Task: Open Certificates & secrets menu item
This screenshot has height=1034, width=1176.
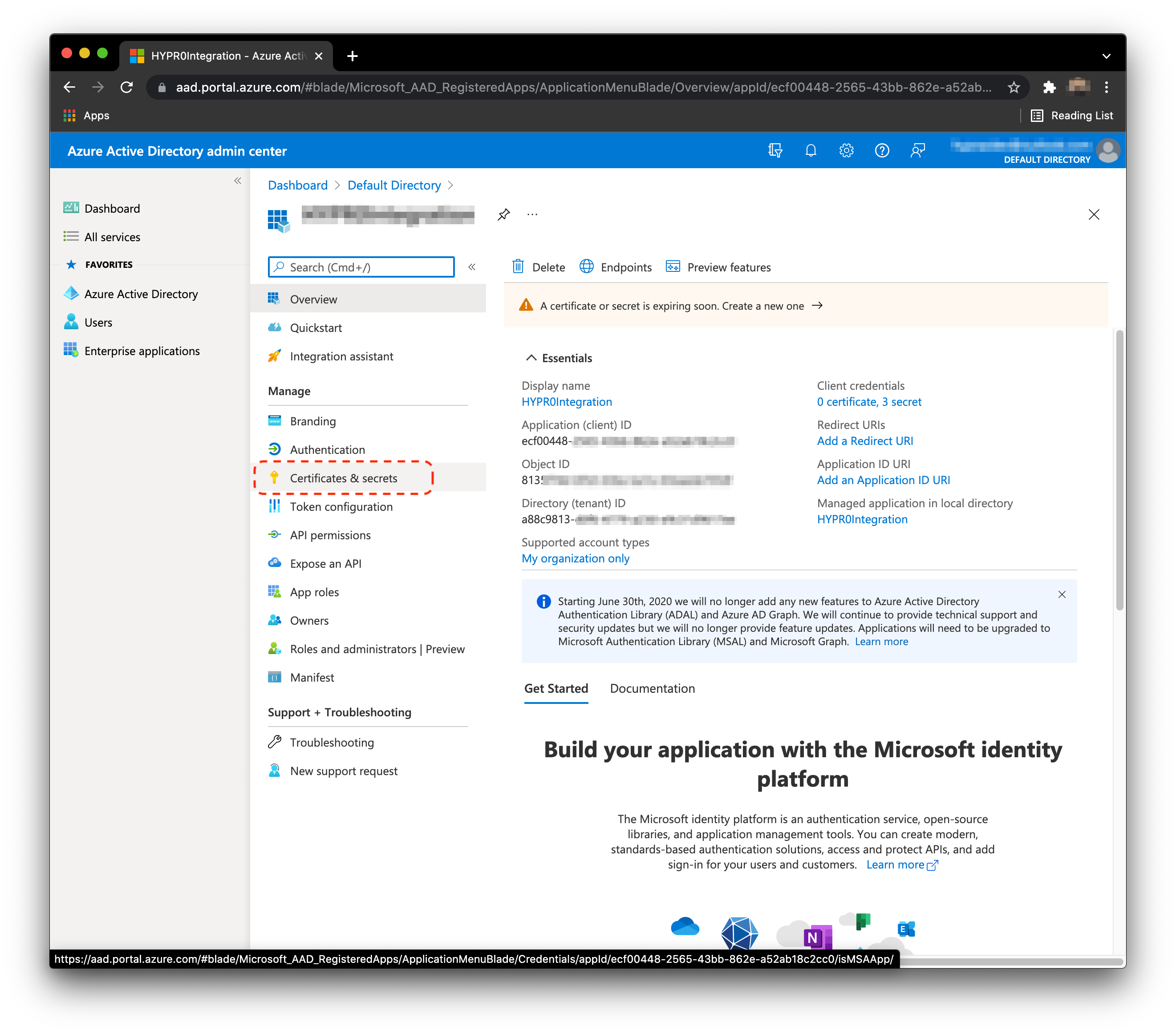Action: (x=344, y=478)
